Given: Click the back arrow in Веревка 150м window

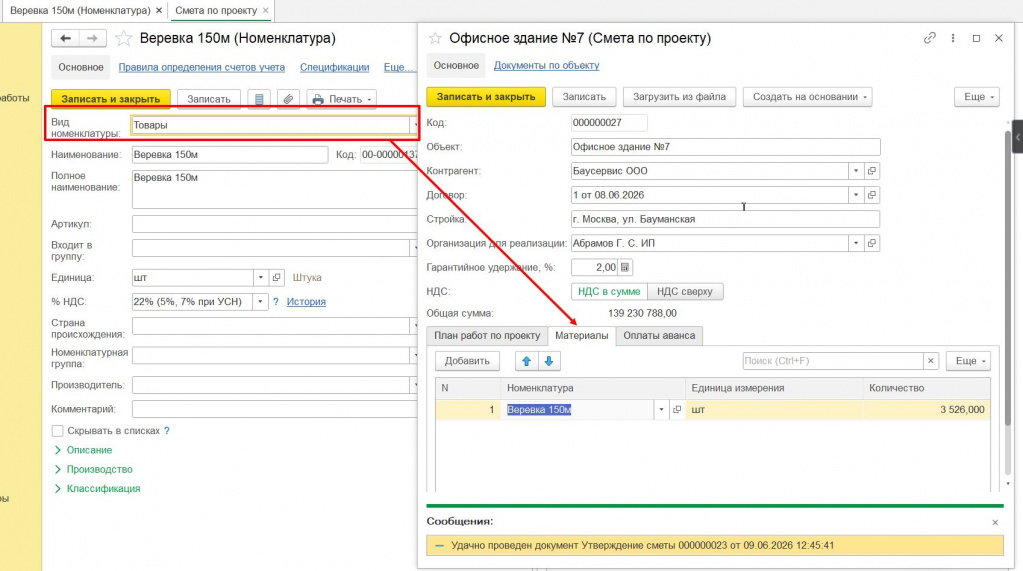Looking at the screenshot, I should (x=65, y=39).
